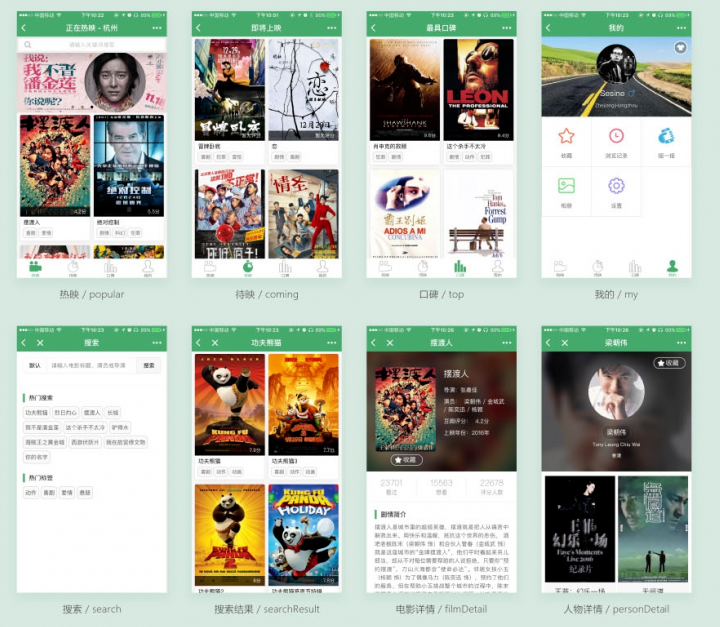Click the keyword search field on popular screen

click(x=92, y=45)
